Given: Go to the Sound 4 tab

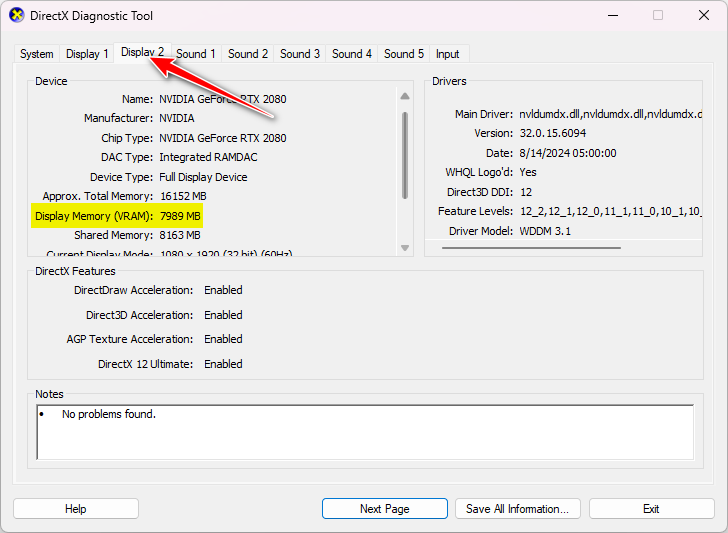Looking at the screenshot, I should (x=352, y=54).
